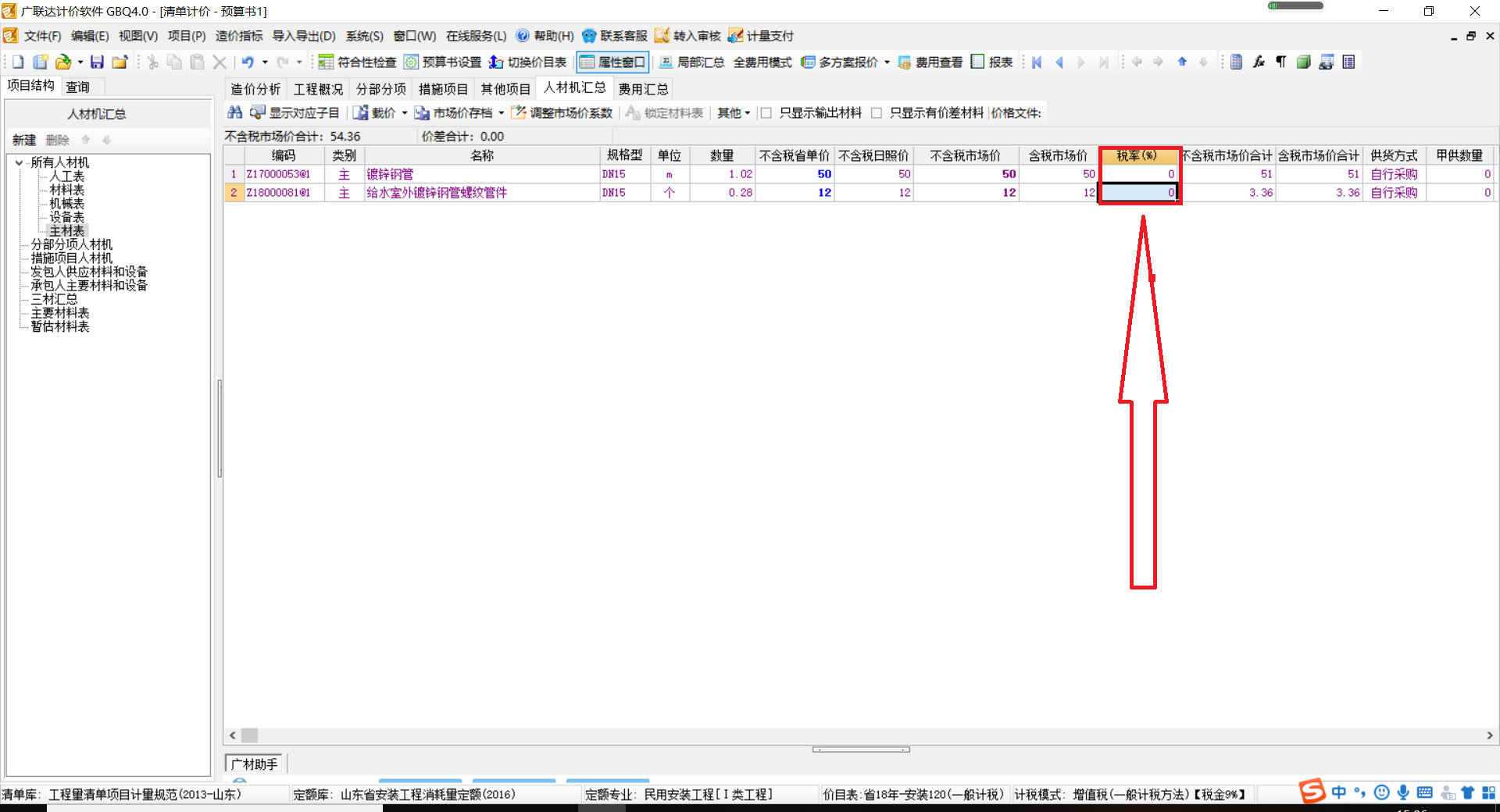Open the 编辑(E) menu
The image size is (1500, 812).
tap(90, 36)
